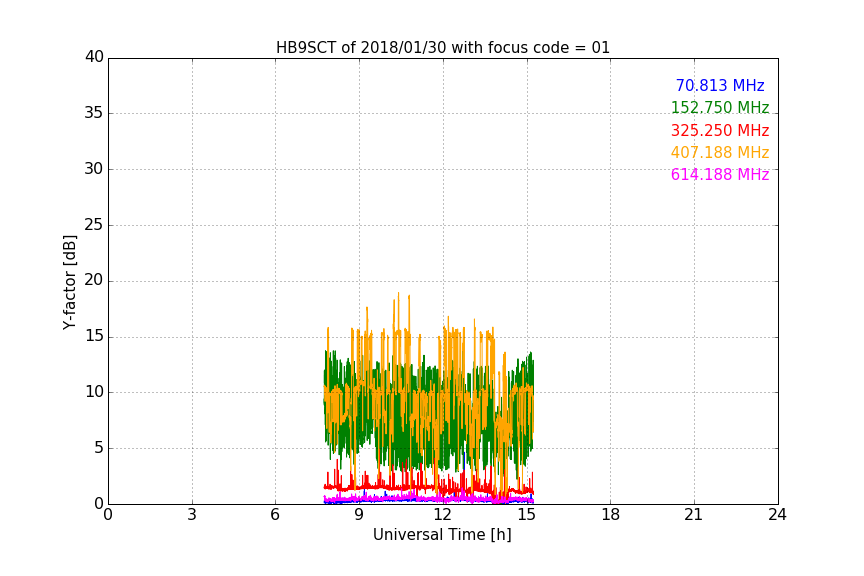This screenshot has height=576, width=864.
Task: Click the x-axis tick value '21'
Action: pos(694,515)
